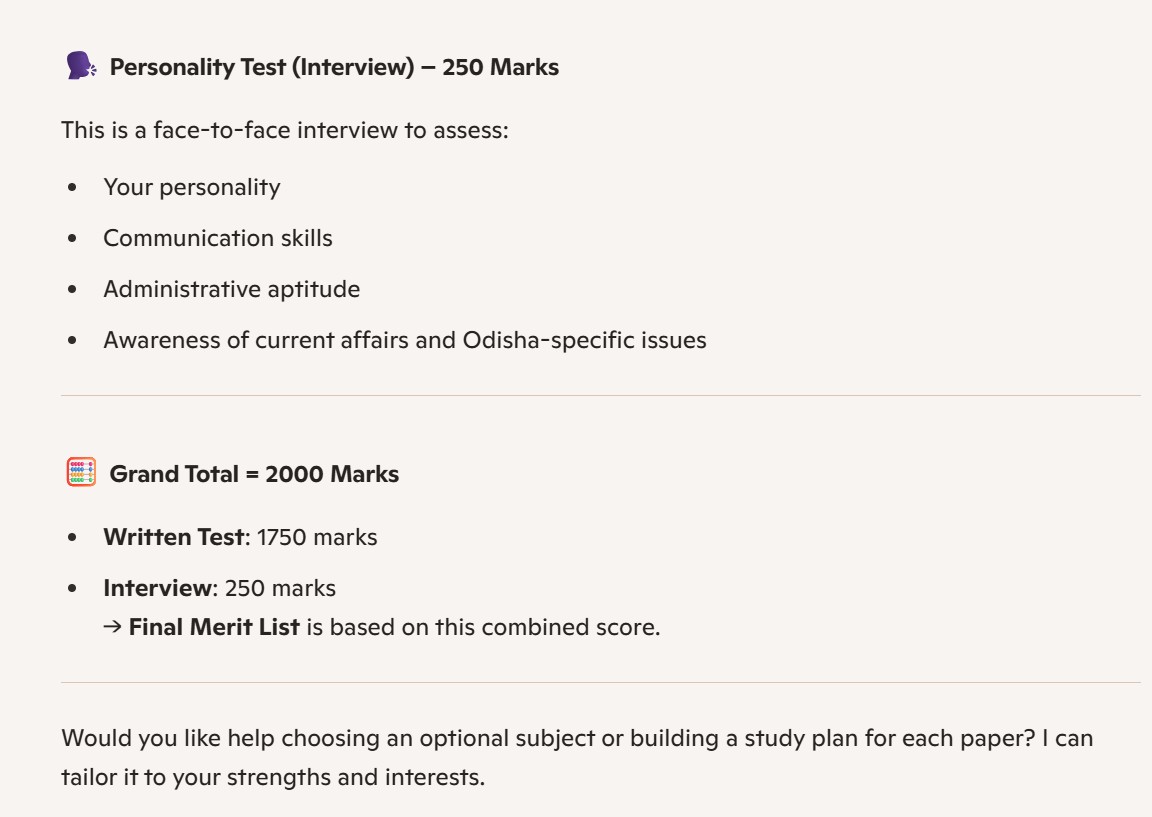
Task: Click the divider line above the closing question
Action: point(600,683)
